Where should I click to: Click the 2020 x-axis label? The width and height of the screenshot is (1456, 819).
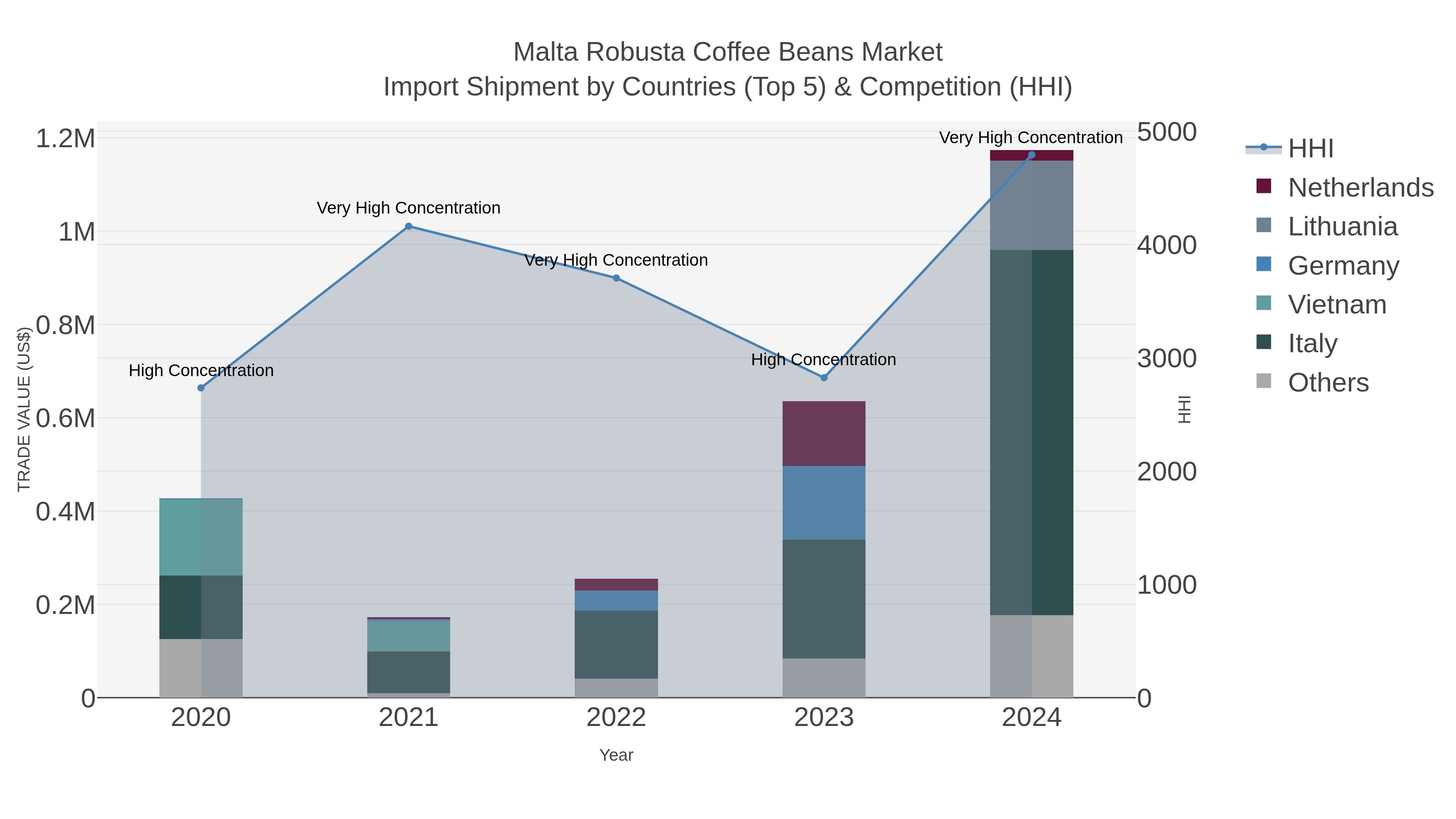tap(201, 718)
